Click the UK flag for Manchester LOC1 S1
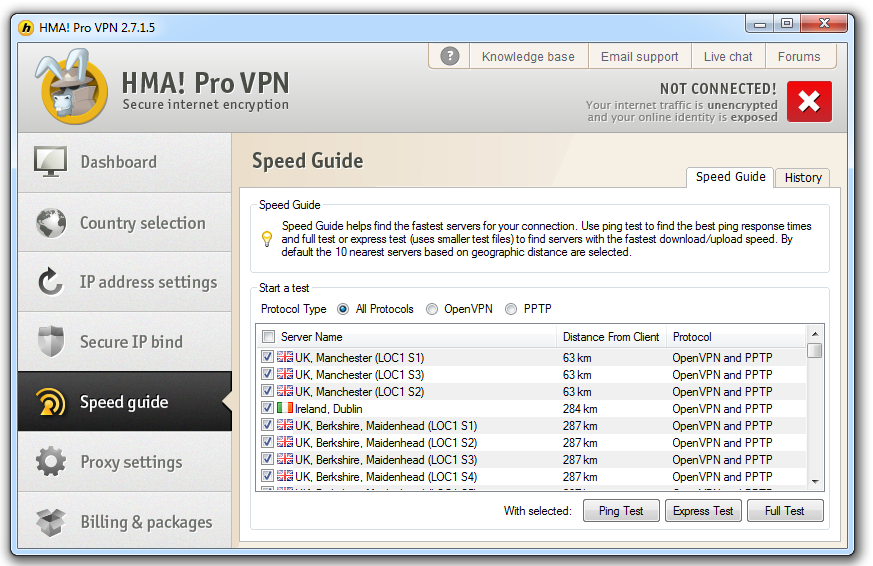This screenshot has width=873, height=566. 285,357
